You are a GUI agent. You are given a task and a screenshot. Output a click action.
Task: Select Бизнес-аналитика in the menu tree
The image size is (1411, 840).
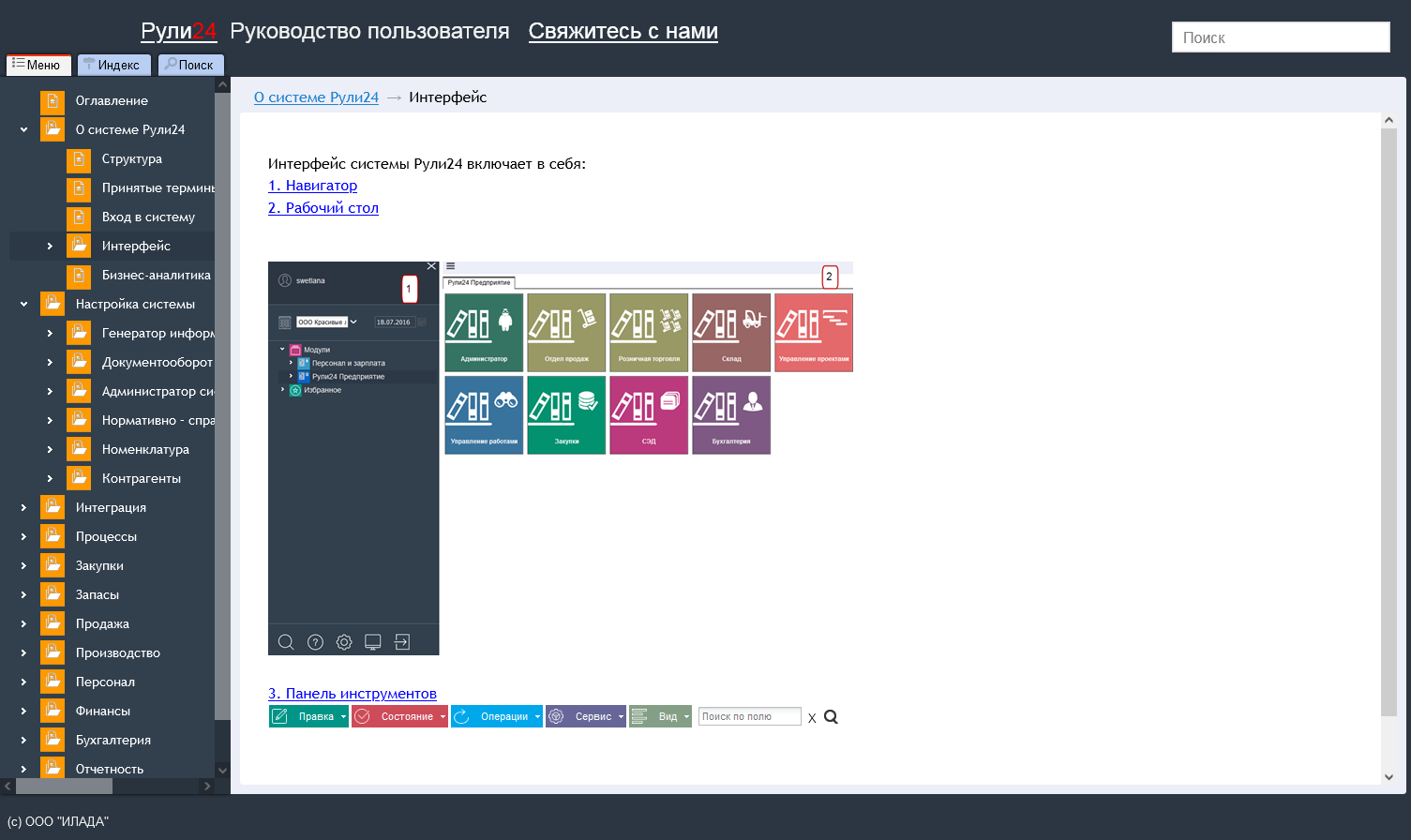pos(157,275)
